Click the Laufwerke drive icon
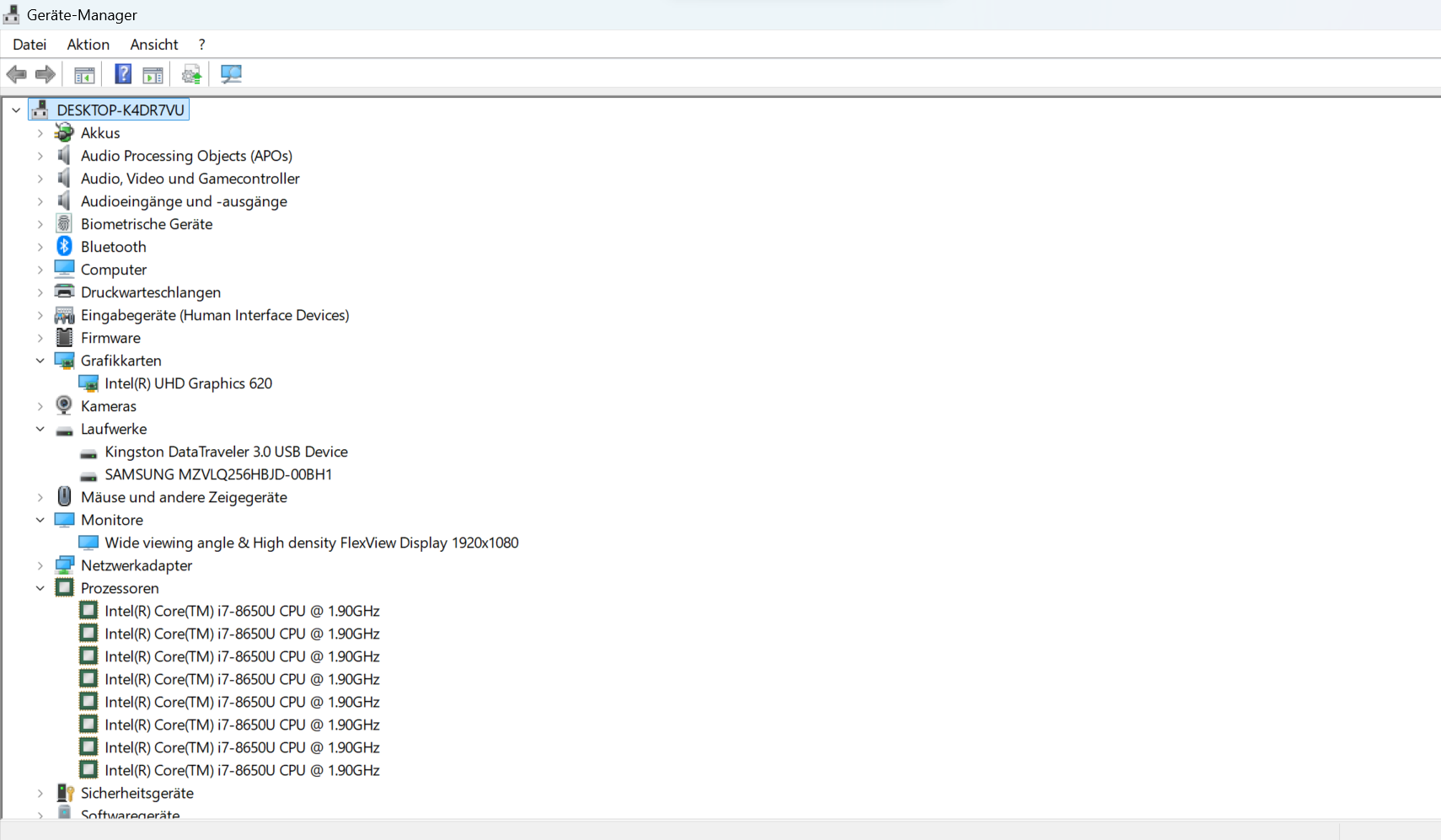The image size is (1441, 840). (64, 430)
